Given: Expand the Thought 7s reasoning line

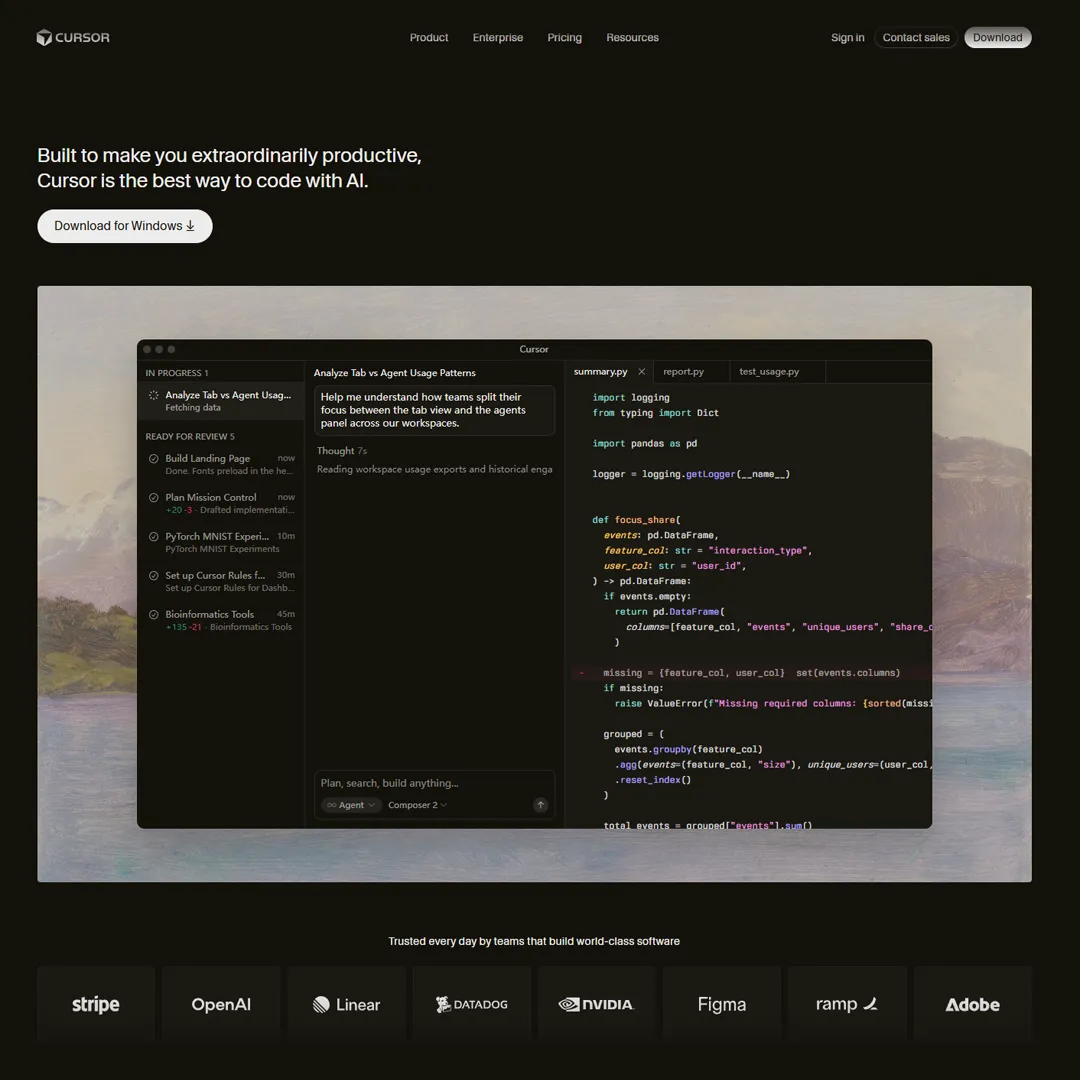Looking at the screenshot, I should tap(342, 450).
